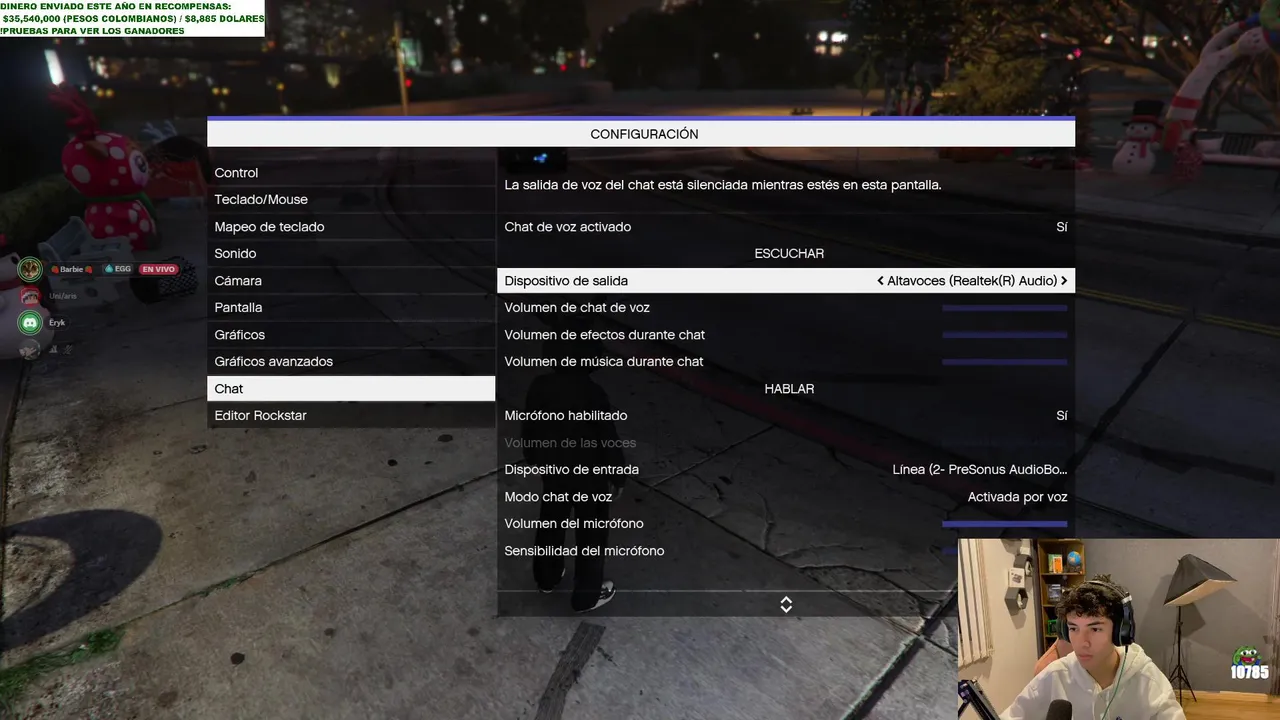This screenshot has width=1280, height=720.
Task: Toggle Micrófono habilitado Sí value
Action: click(x=1062, y=415)
